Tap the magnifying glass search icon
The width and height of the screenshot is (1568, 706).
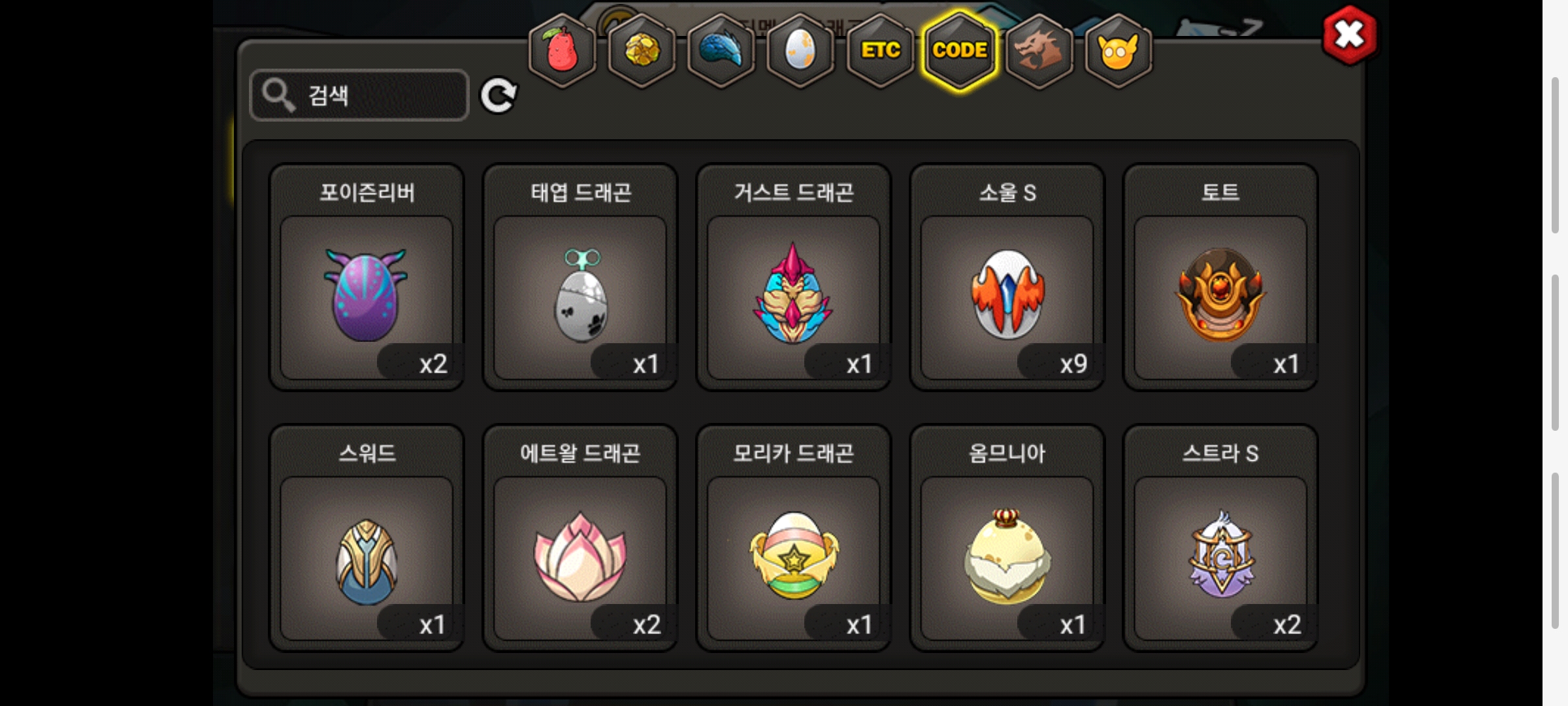(x=279, y=95)
